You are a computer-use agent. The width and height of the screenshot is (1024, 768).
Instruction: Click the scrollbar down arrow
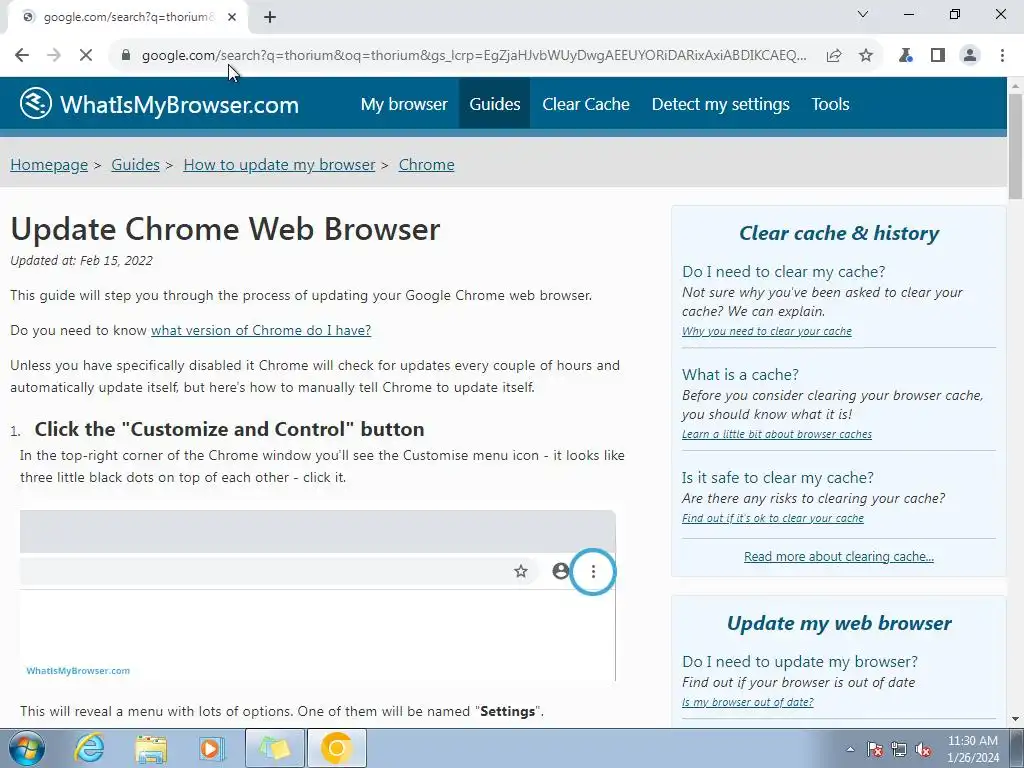click(1016, 719)
